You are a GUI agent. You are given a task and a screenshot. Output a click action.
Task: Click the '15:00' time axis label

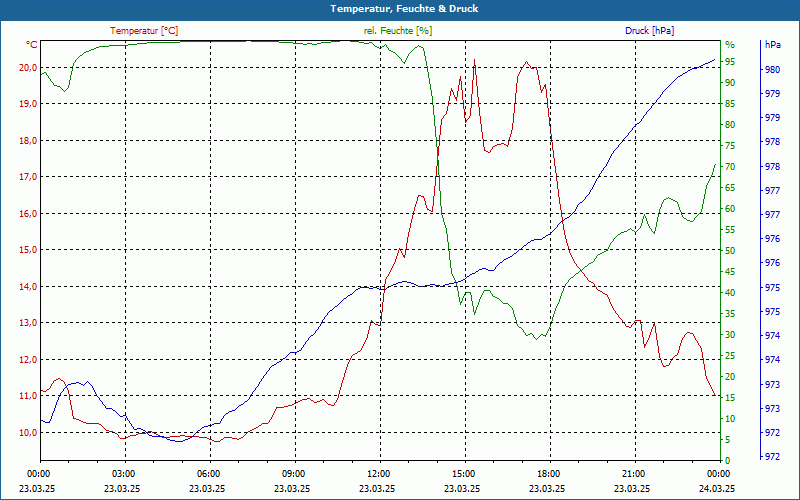pos(462,474)
